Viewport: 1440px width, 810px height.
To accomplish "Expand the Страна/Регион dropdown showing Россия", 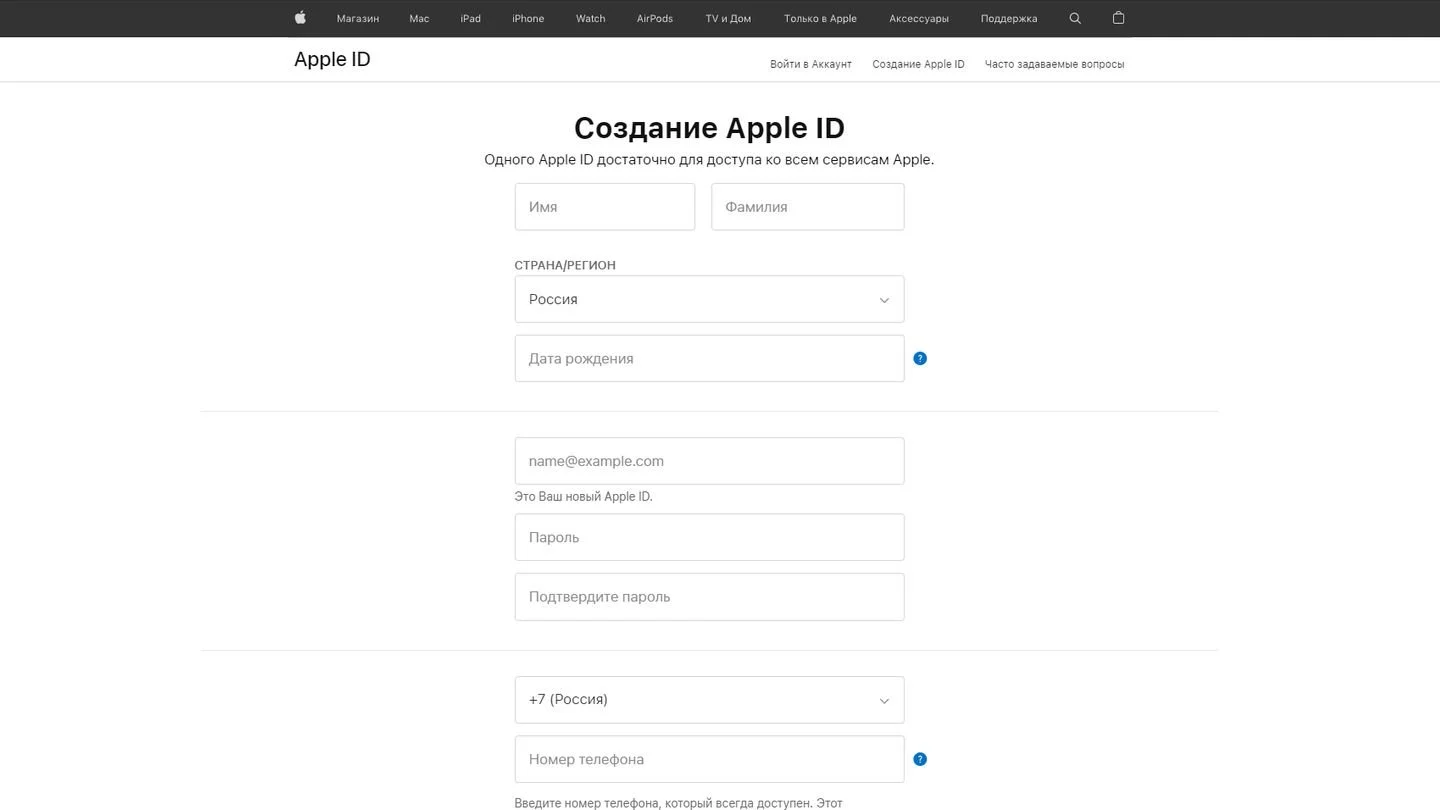I will click(x=709, y=299).
